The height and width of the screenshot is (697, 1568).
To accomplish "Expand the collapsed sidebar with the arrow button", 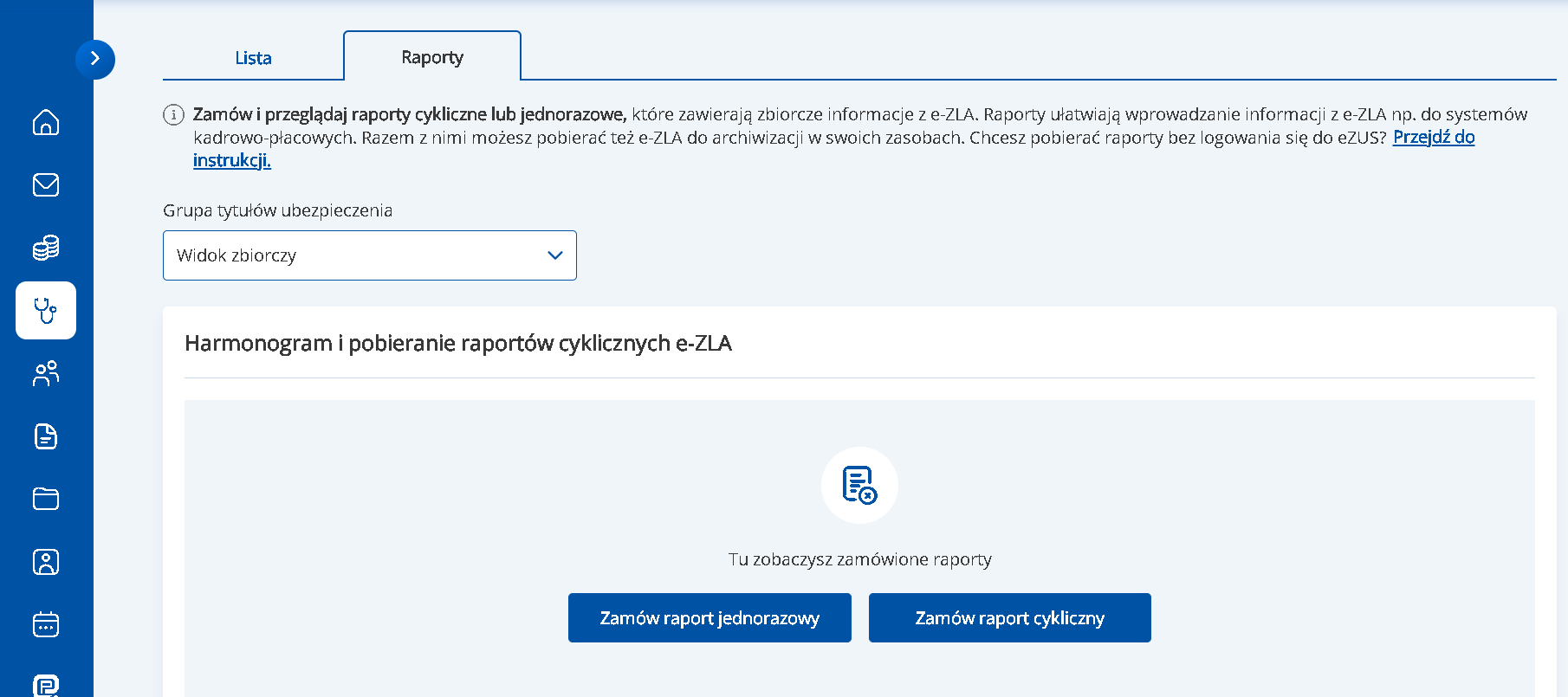I will pos(95,59).
